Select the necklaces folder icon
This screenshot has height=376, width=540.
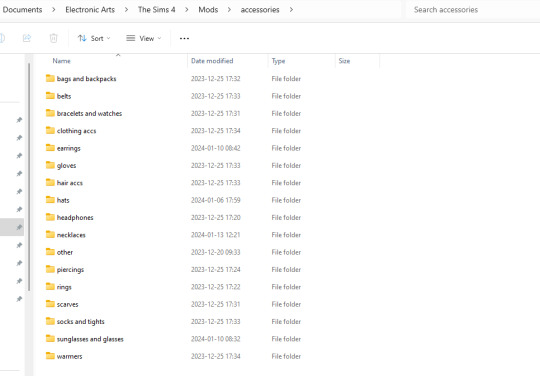[50, 234]
